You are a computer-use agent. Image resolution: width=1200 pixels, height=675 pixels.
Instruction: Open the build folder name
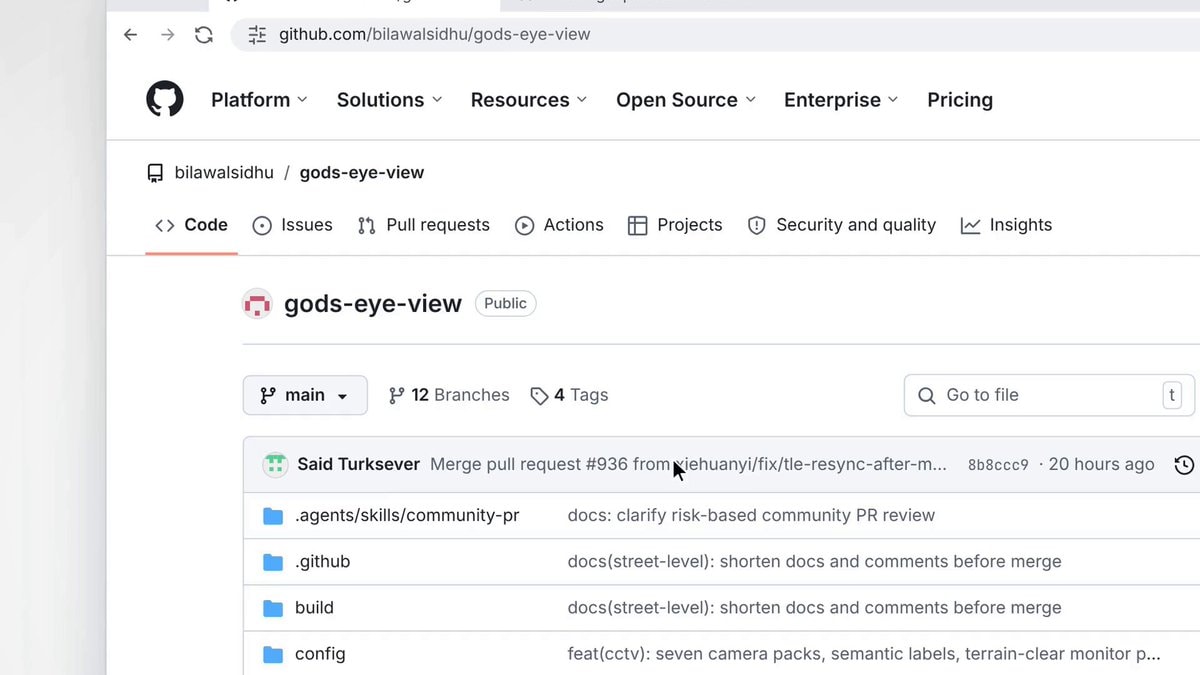314,608
